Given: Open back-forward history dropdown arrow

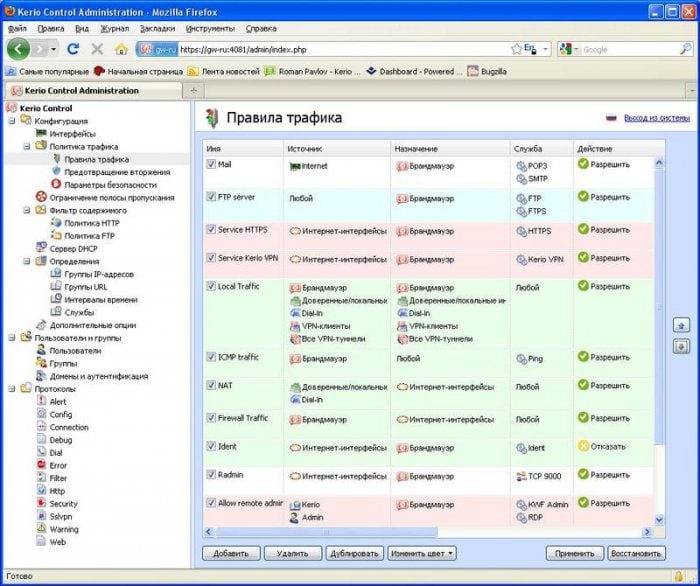Looking at the screenshot, I should pos(54,49).
